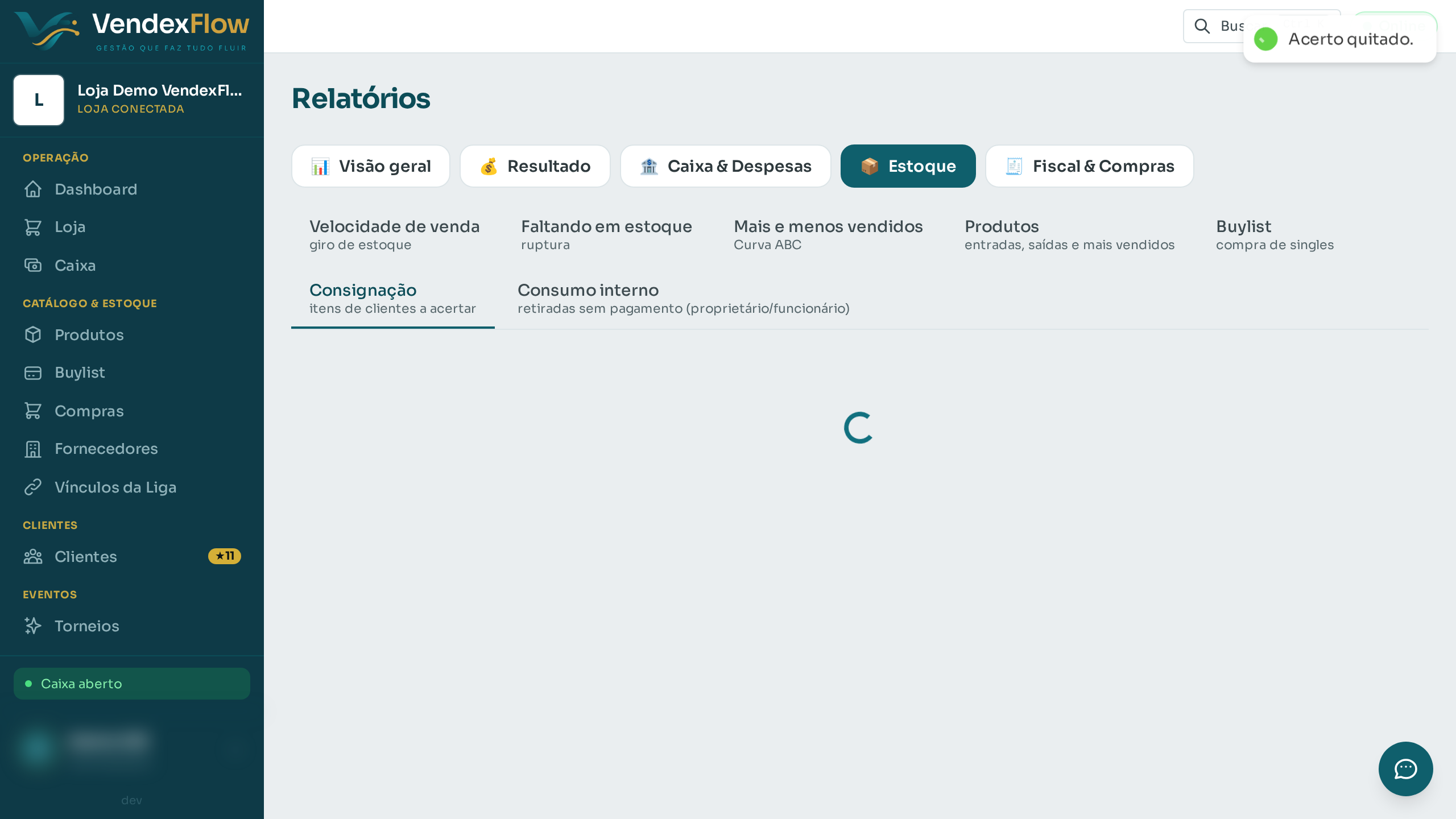Screen dimensions: 1456x819
Task: Click the search input field
Action: click(x=1261, y=26)
